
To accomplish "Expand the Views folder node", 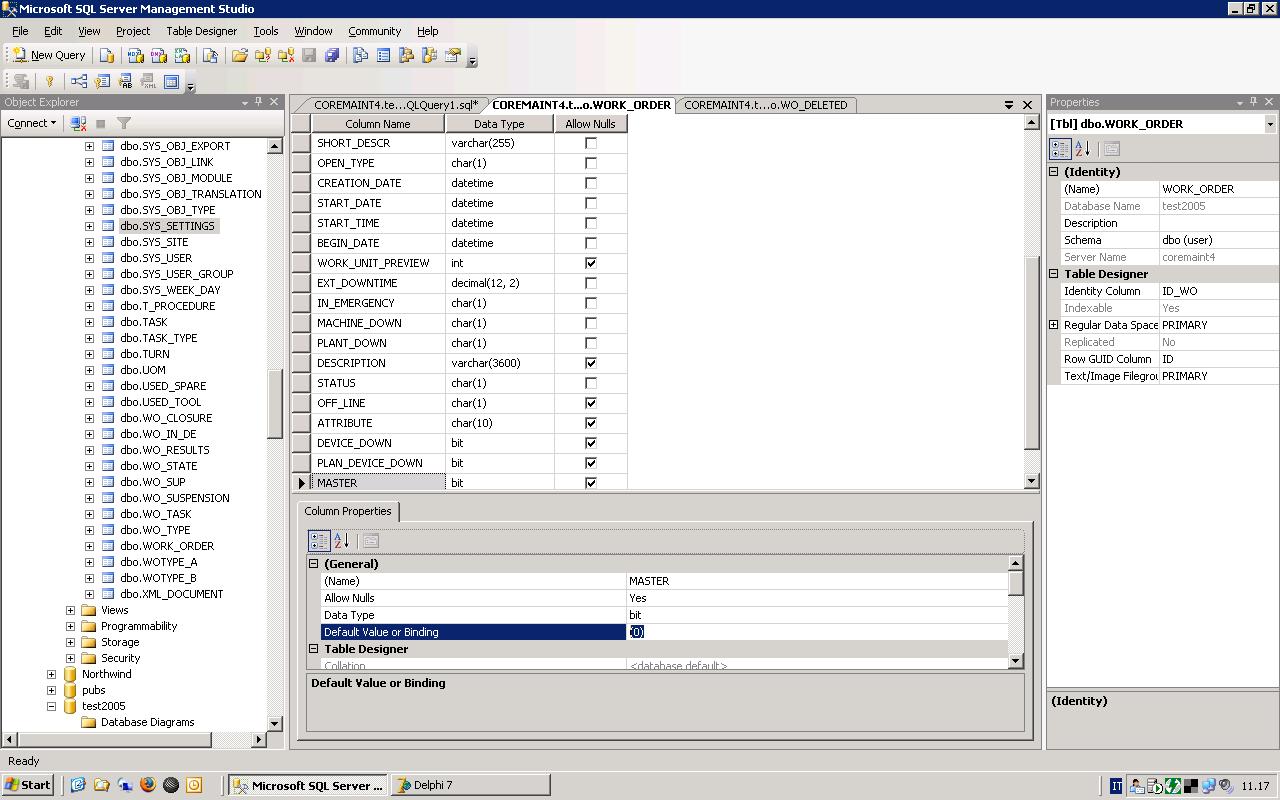I will (x=70, y=610).
